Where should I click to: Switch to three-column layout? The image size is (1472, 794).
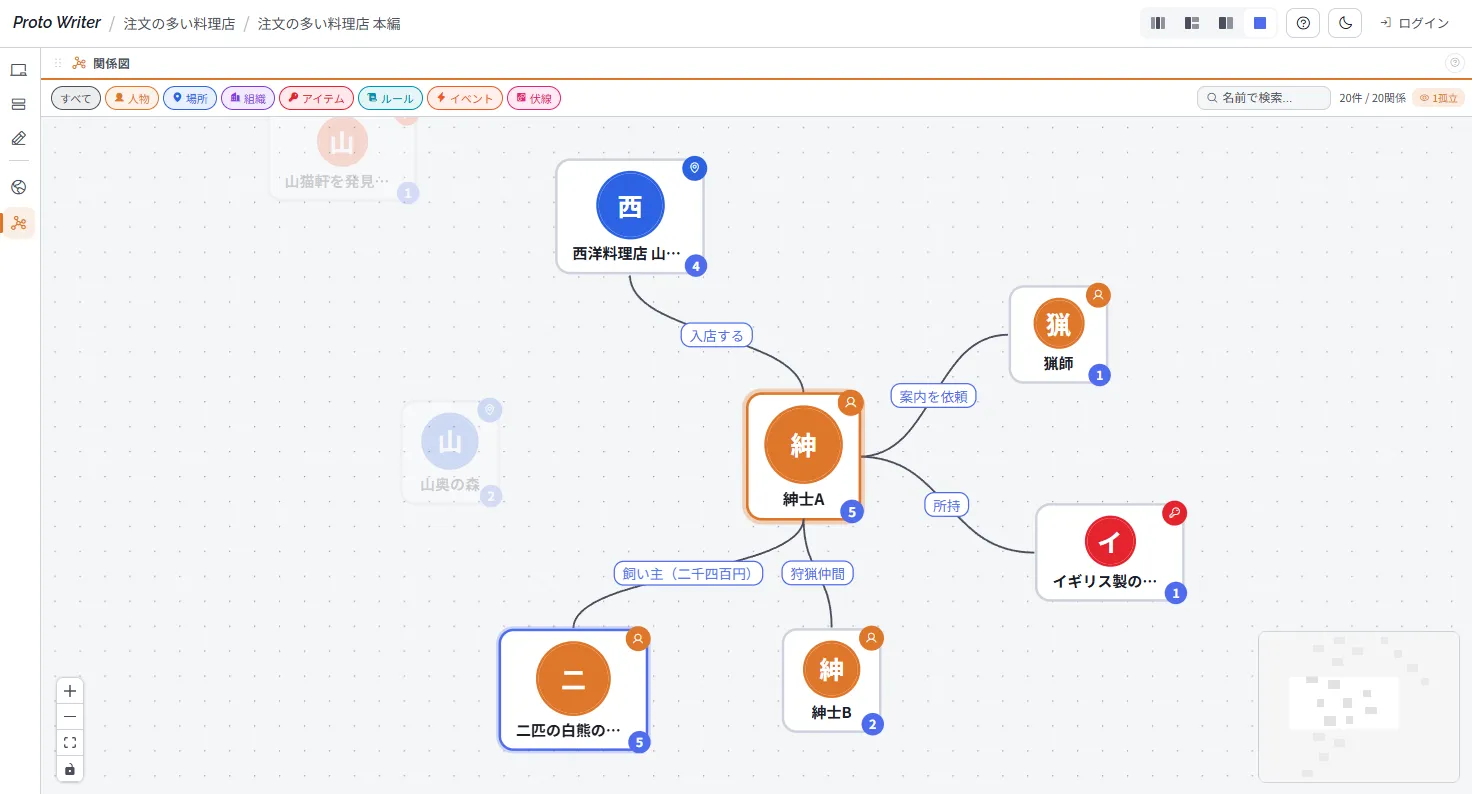[1158, 23]
